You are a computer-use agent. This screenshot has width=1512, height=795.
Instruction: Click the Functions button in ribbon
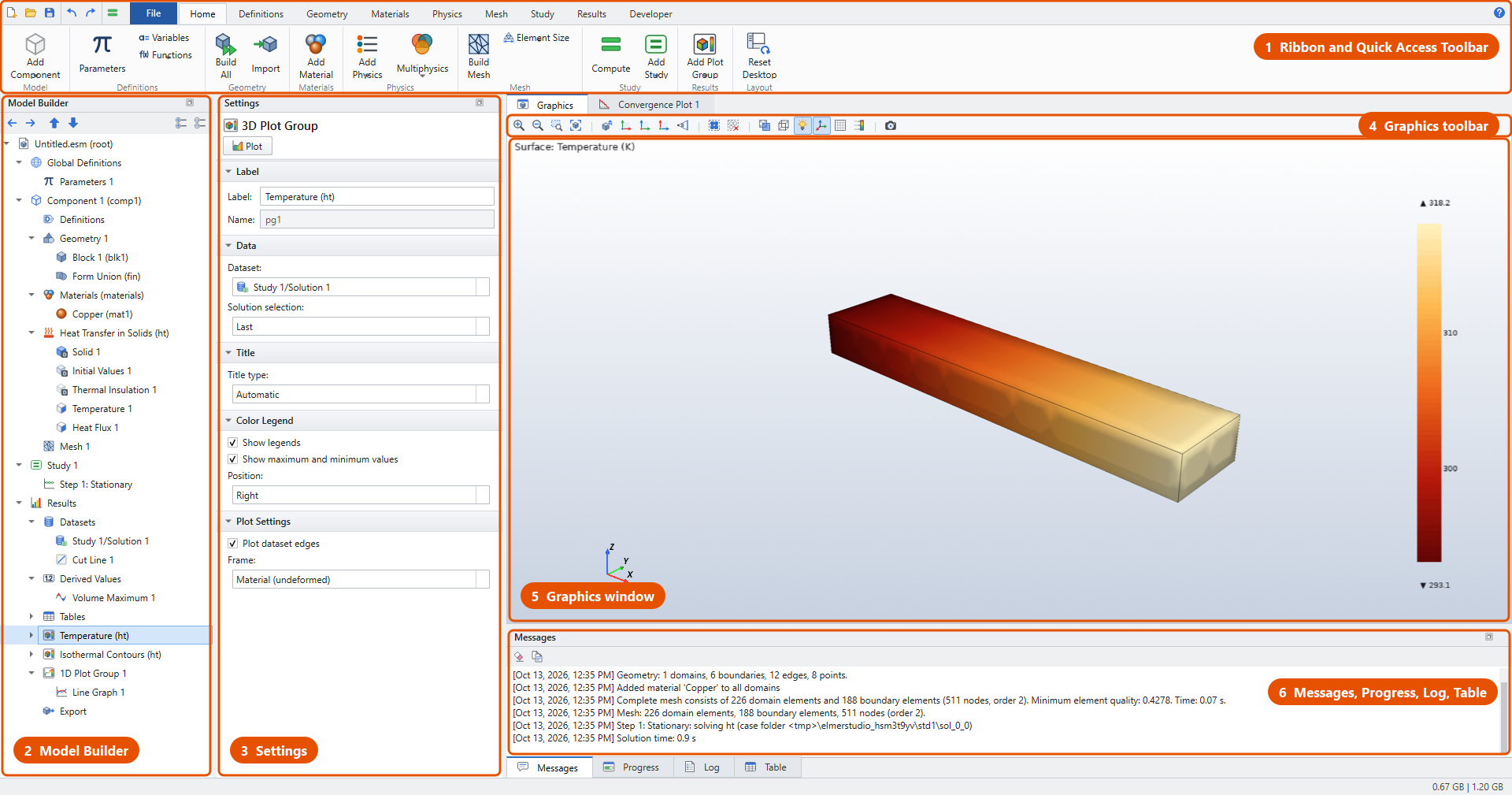[x=165, y=55]
